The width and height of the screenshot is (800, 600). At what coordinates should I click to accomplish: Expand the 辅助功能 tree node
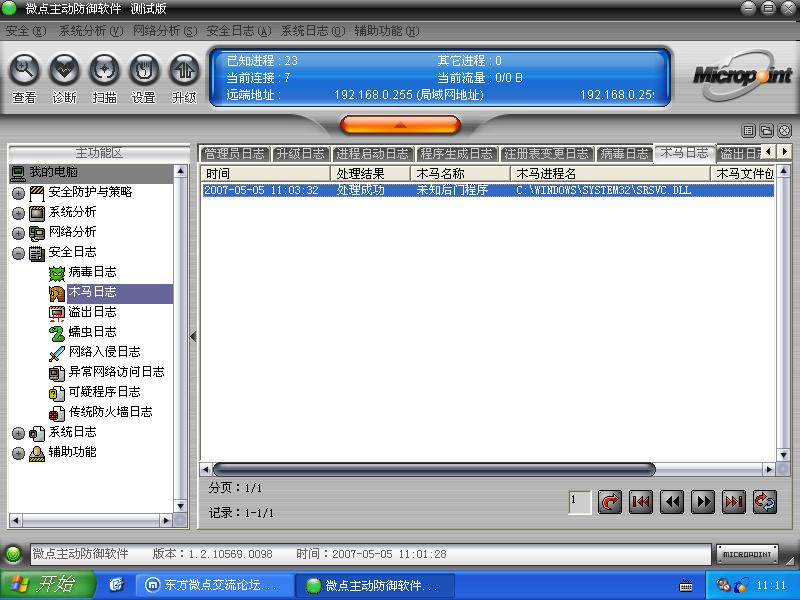(x=18, y=453)
